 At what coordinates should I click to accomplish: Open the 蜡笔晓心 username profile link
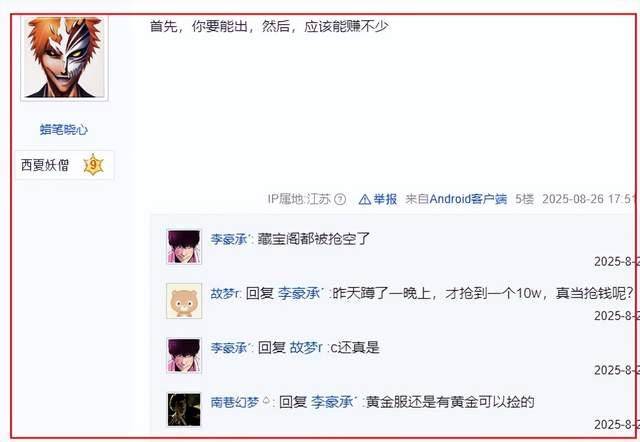(x=64, y=129)
